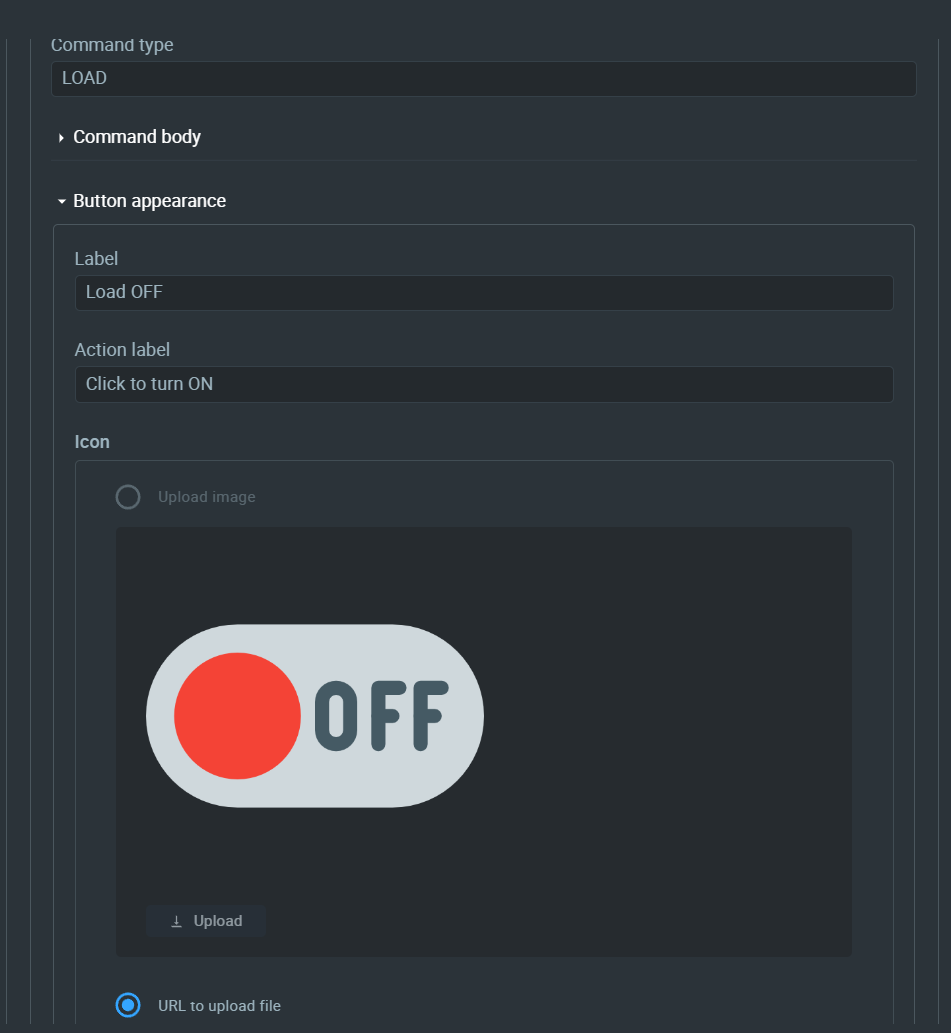Click the Command type caption text

click(x=112, y=45)
